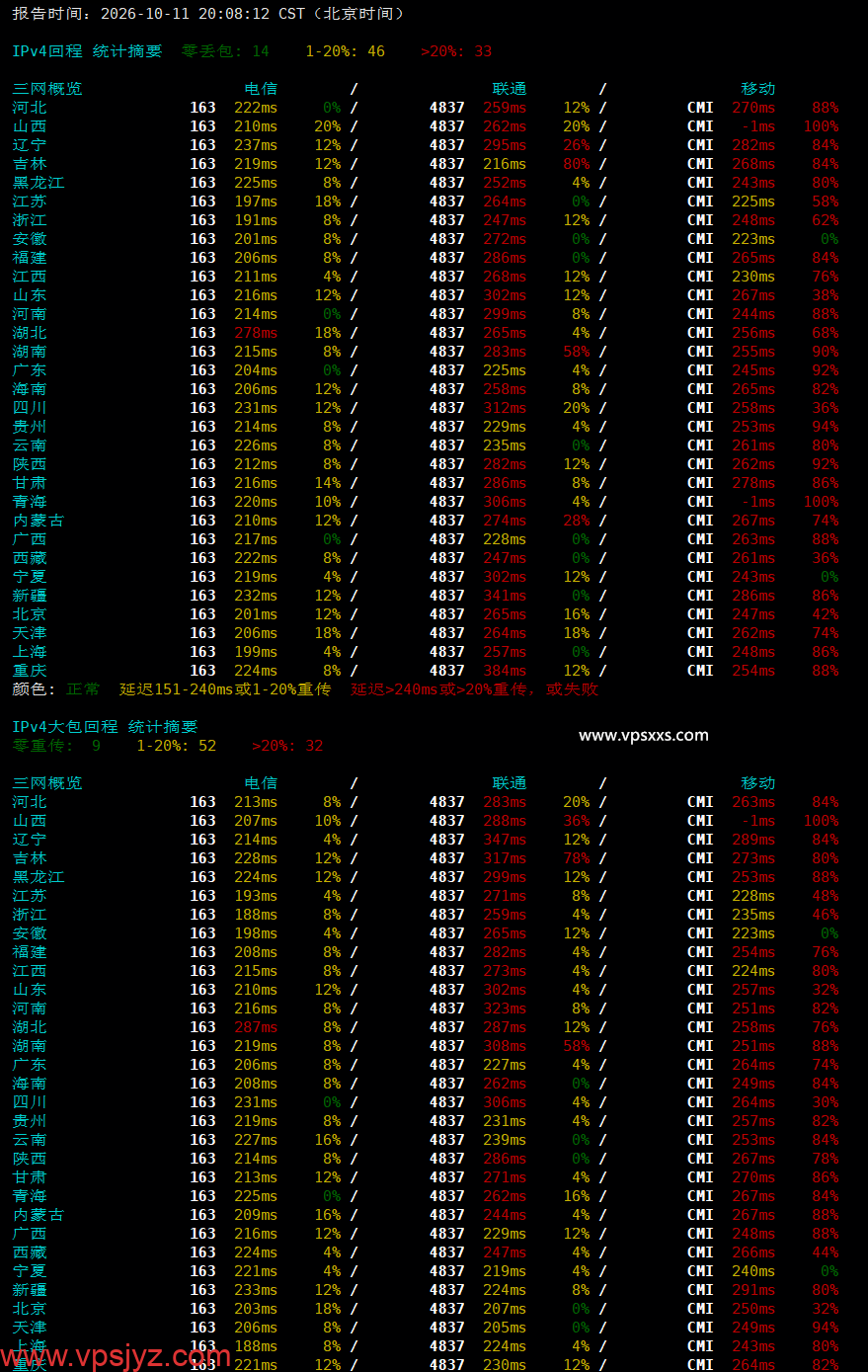Click the 308ms Unicom large-packet latency for 湖南

pos(505,1046)
